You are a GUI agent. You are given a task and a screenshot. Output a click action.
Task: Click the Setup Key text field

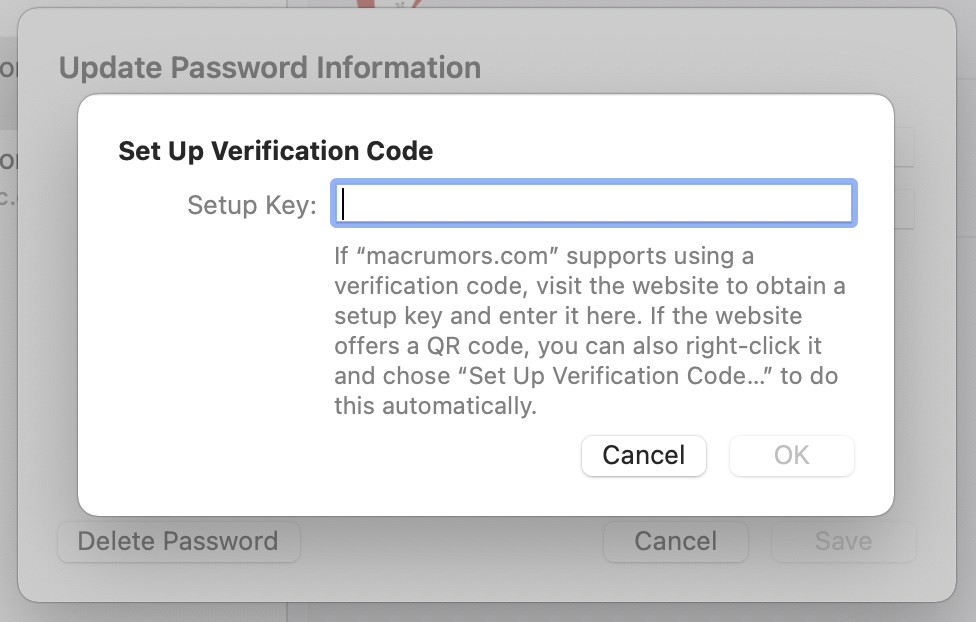[x=594, y=205]
